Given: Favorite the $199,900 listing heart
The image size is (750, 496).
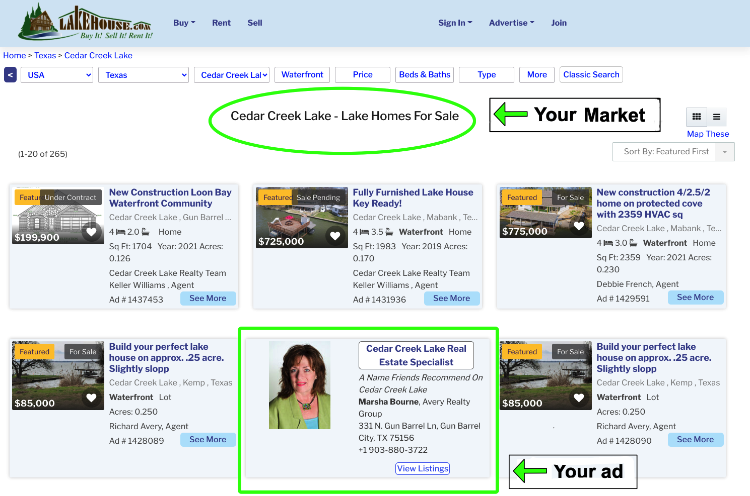Looking at the screenshot, I should coord(91,231).
